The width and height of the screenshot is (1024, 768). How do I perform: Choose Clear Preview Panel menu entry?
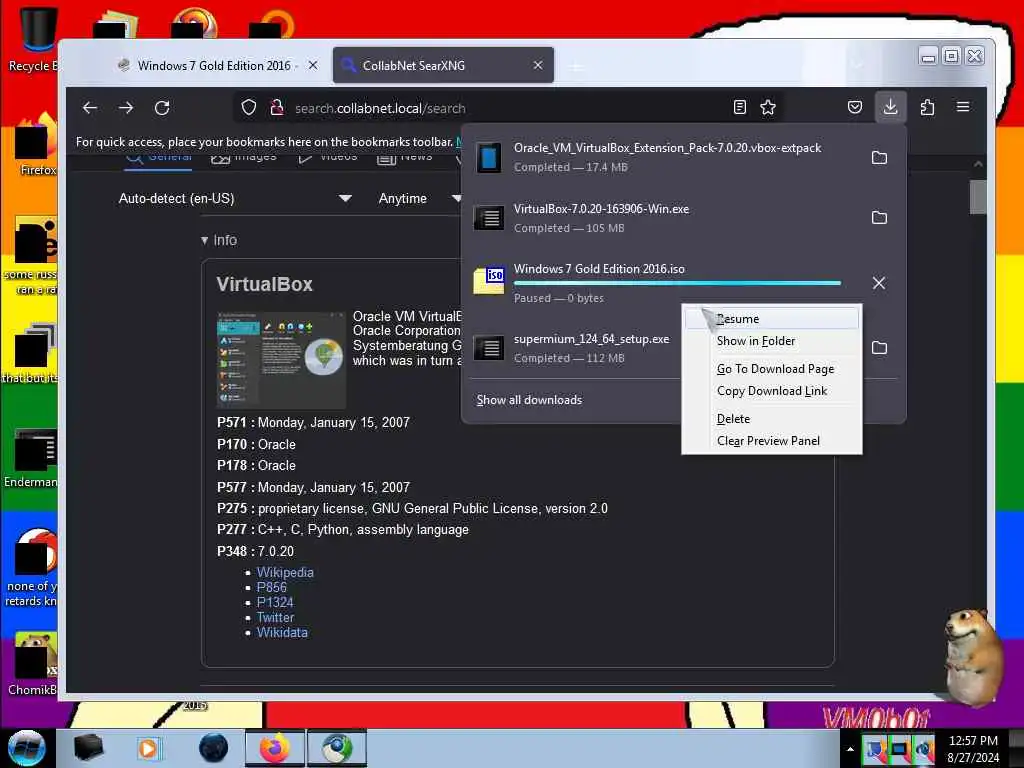click(x=771, y=441)
